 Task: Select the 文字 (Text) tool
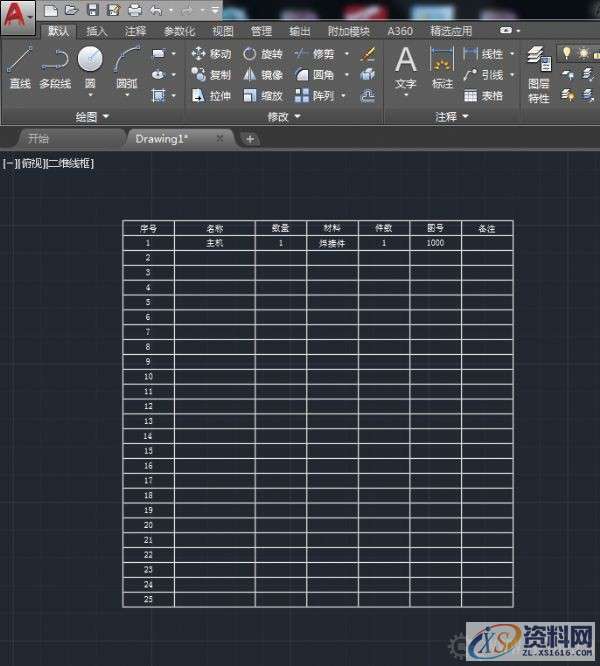406,68
